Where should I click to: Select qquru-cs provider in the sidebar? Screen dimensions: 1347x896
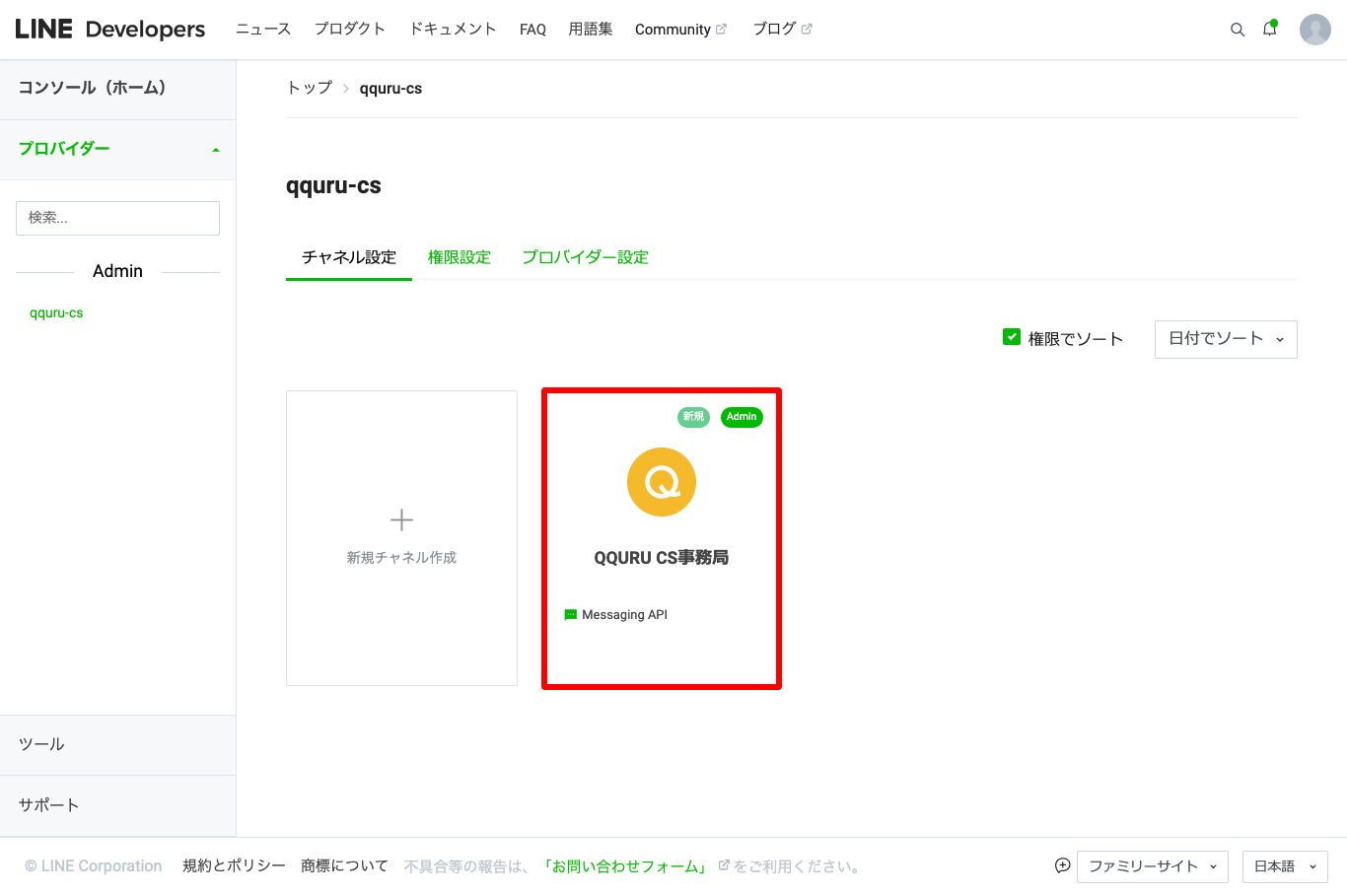[56, 313]
